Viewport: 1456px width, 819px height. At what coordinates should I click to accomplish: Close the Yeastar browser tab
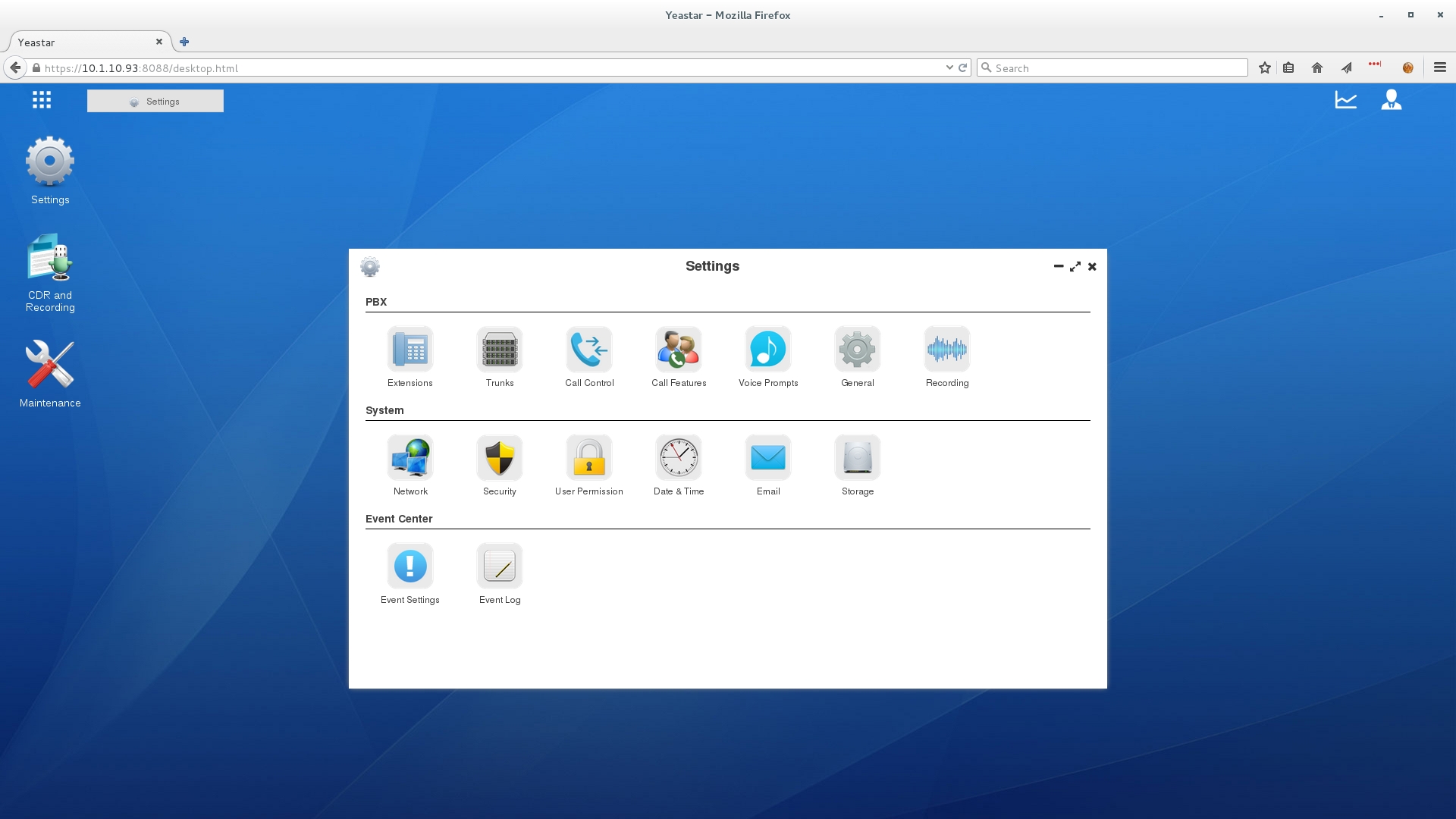pyautogui.click(x=159, y=42)
